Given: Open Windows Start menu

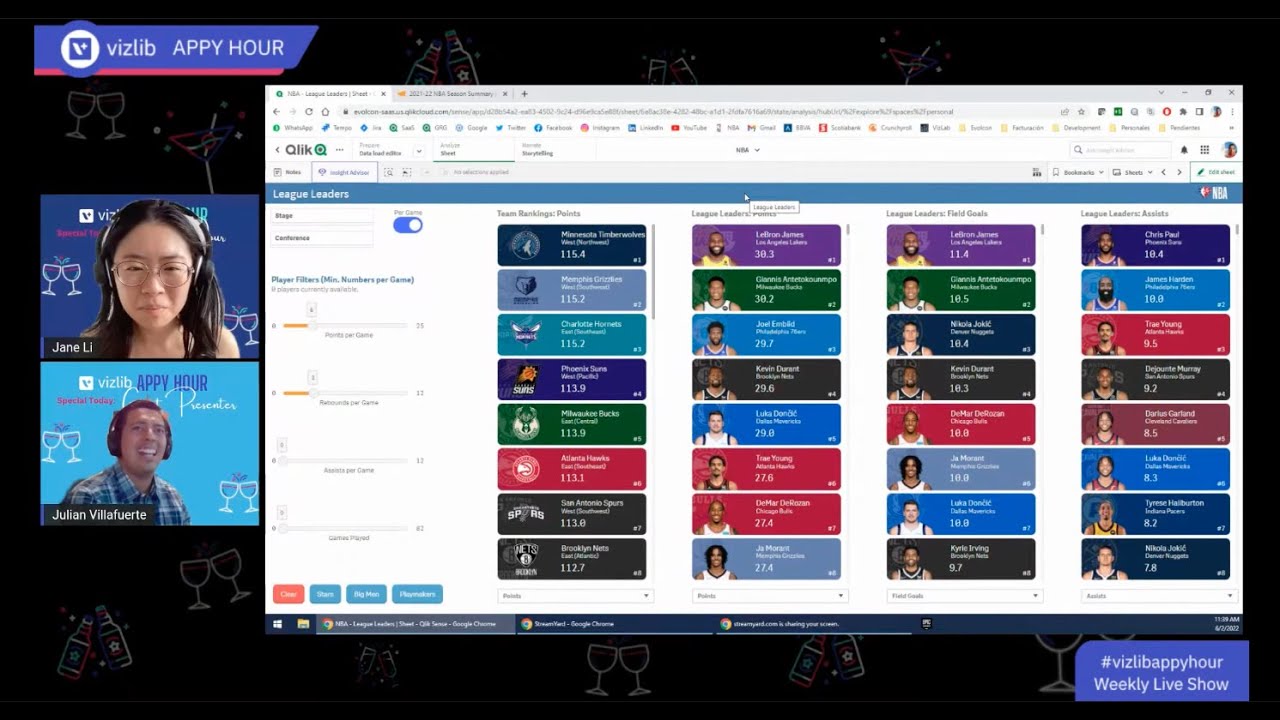Looking at the screenshot, I should tap(278, 623).
